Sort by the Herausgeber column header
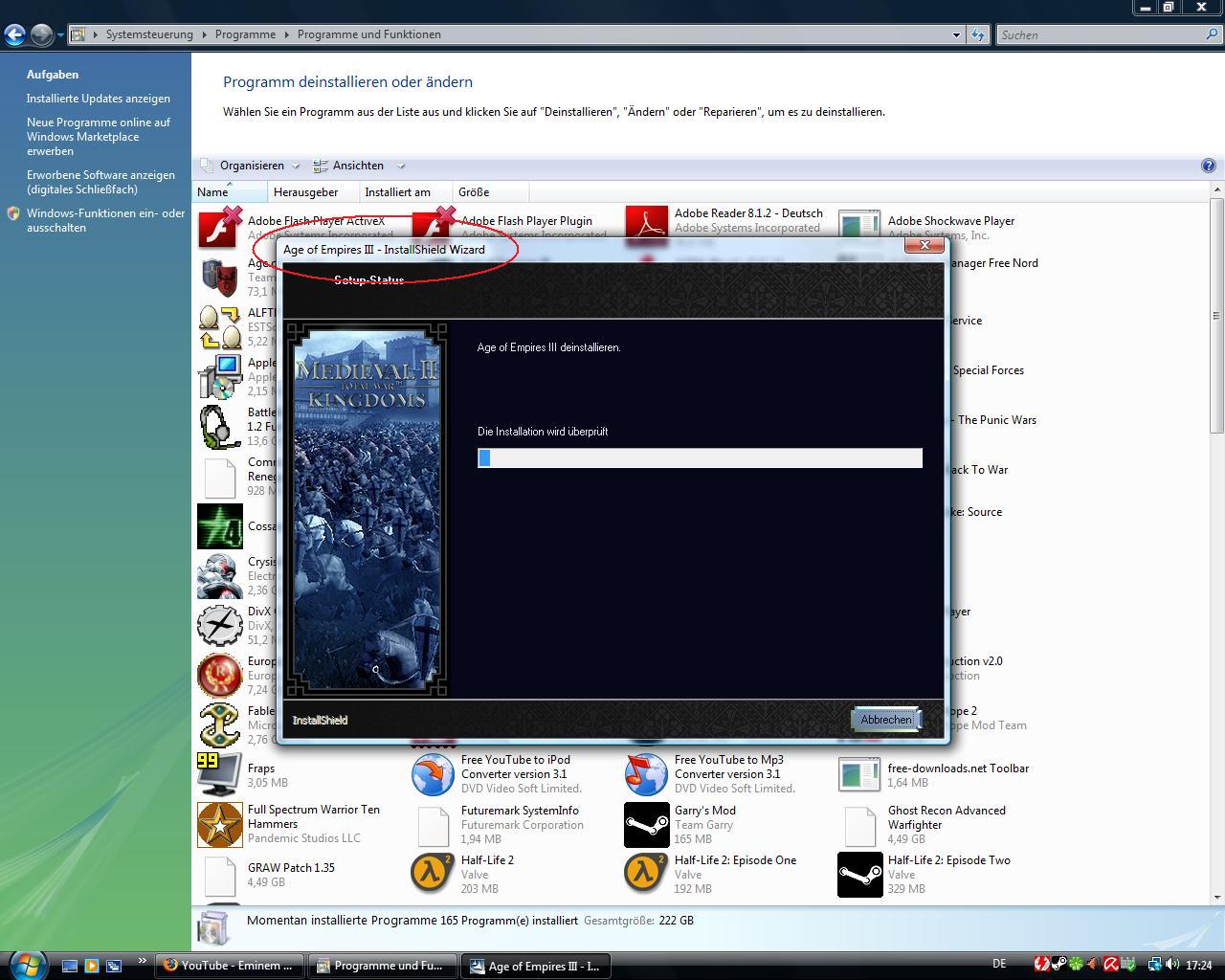This screenshot has width=1225, height=980. pos(313,192)
